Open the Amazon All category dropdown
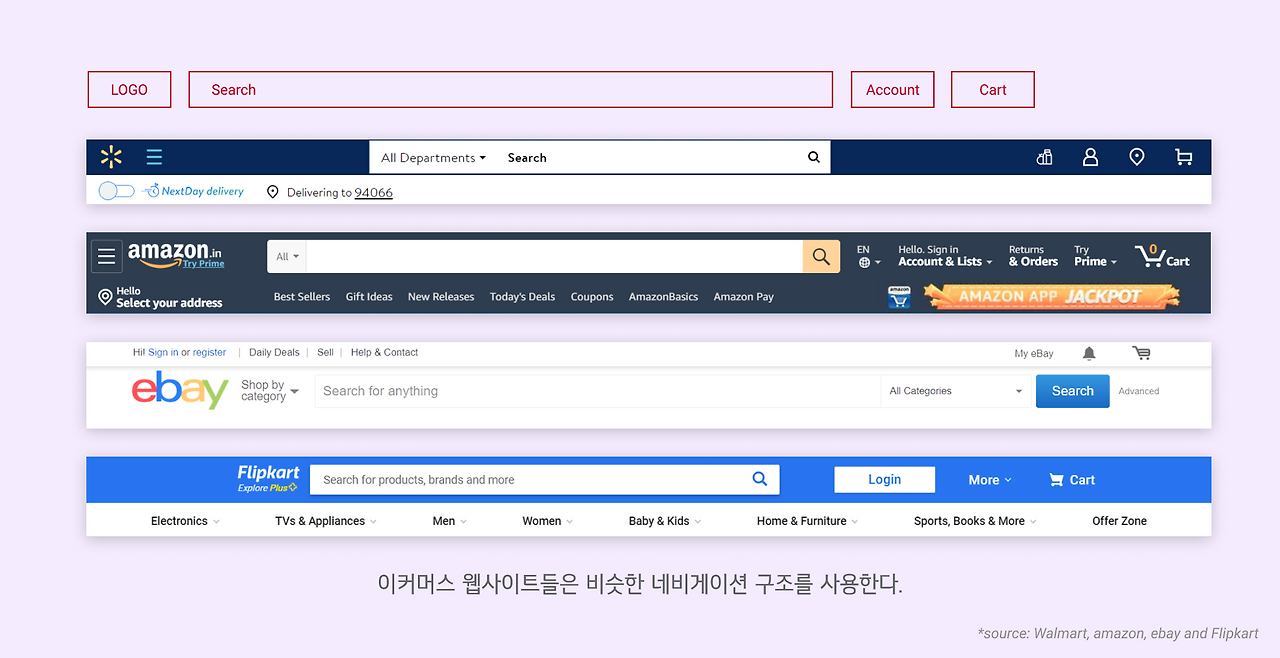1280x658 pixels. [x=287, y=257]
